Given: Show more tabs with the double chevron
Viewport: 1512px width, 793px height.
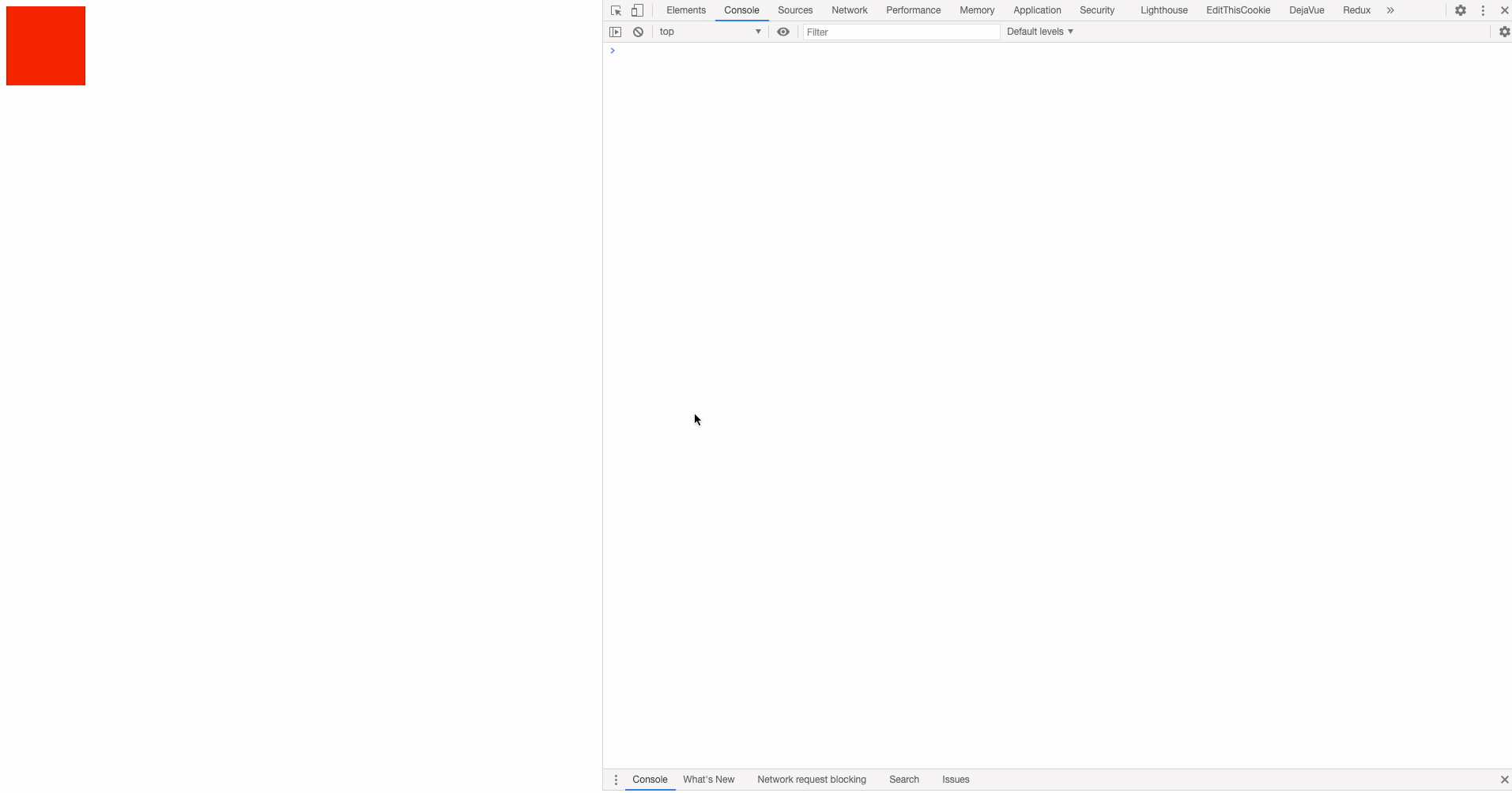Looking at the screenshot, I should coord(1389,10).
